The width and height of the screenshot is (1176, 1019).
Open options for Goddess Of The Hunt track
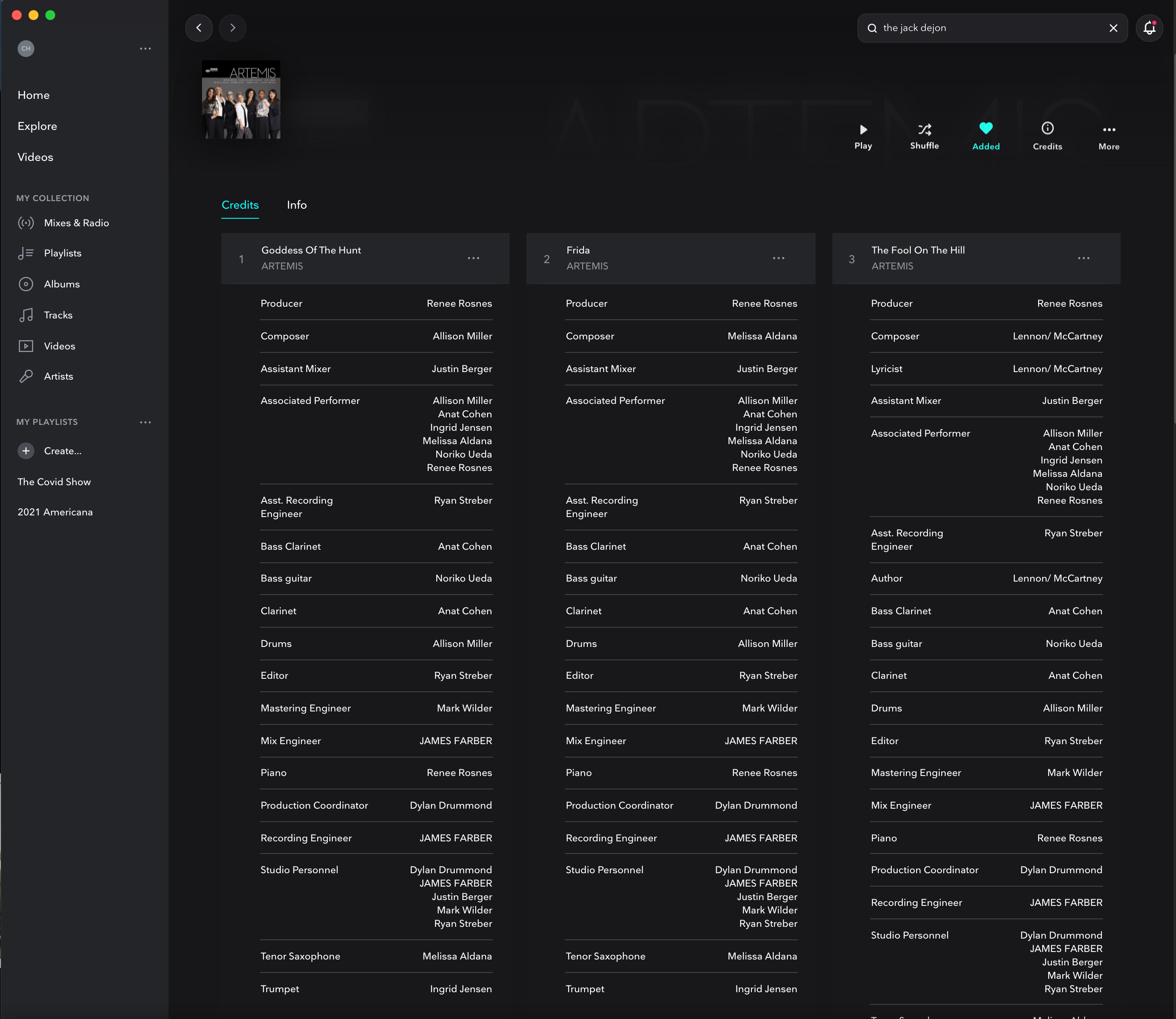click(474, 258)
